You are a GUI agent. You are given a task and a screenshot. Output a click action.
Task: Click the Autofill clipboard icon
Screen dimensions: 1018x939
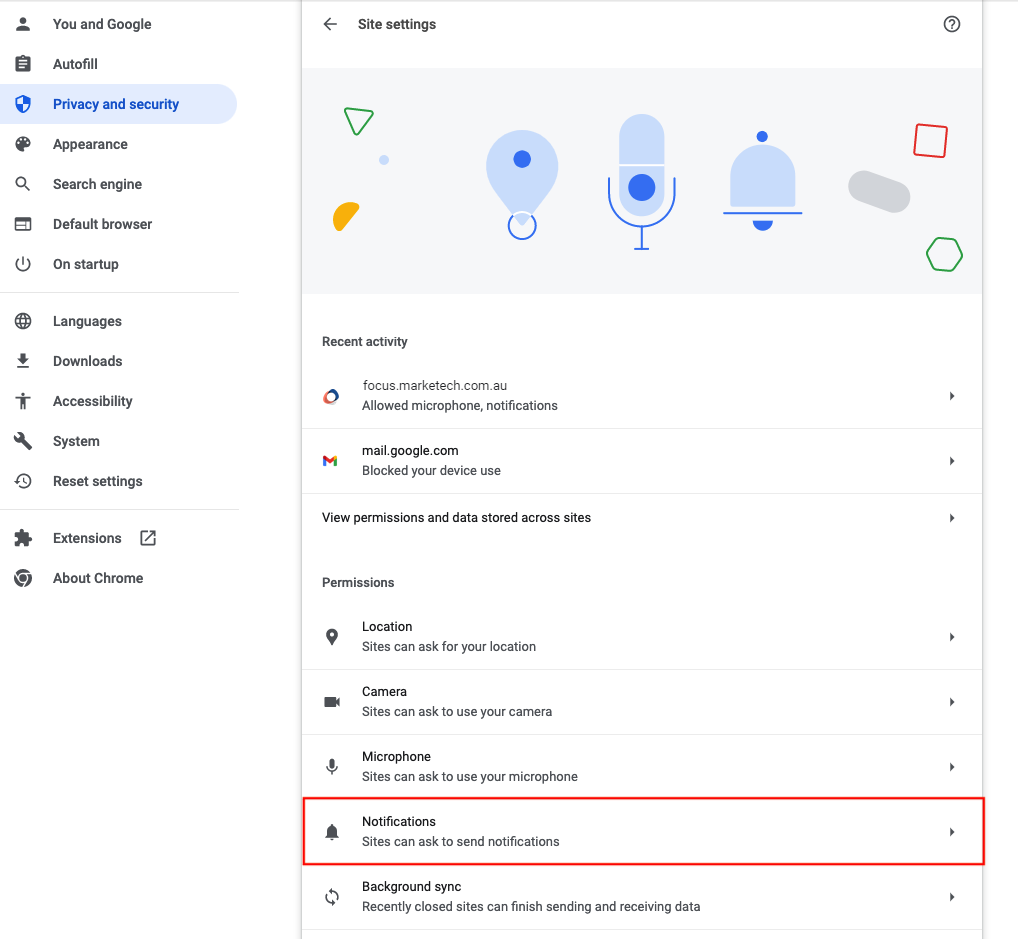23,64
